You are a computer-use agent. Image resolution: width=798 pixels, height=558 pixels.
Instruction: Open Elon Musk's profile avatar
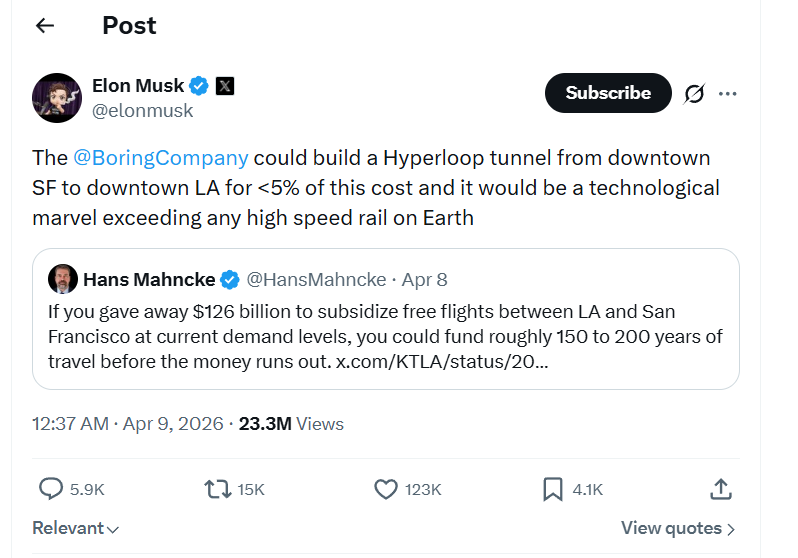coord(57,98)
